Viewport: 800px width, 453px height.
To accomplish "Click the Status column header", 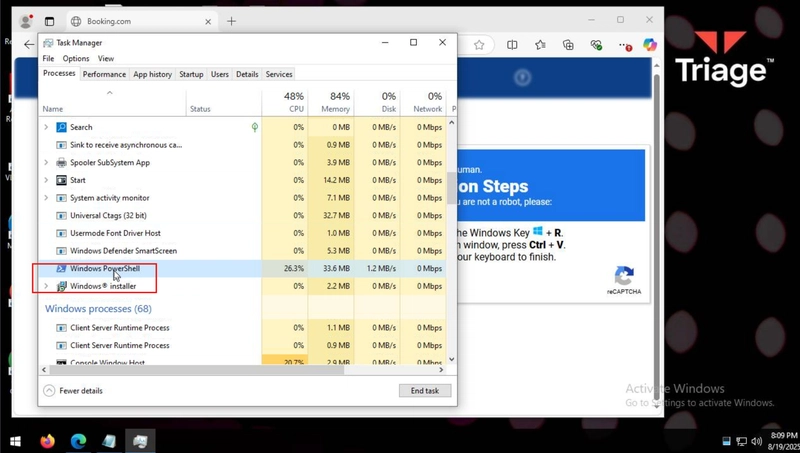I will (x=224, y=103).
